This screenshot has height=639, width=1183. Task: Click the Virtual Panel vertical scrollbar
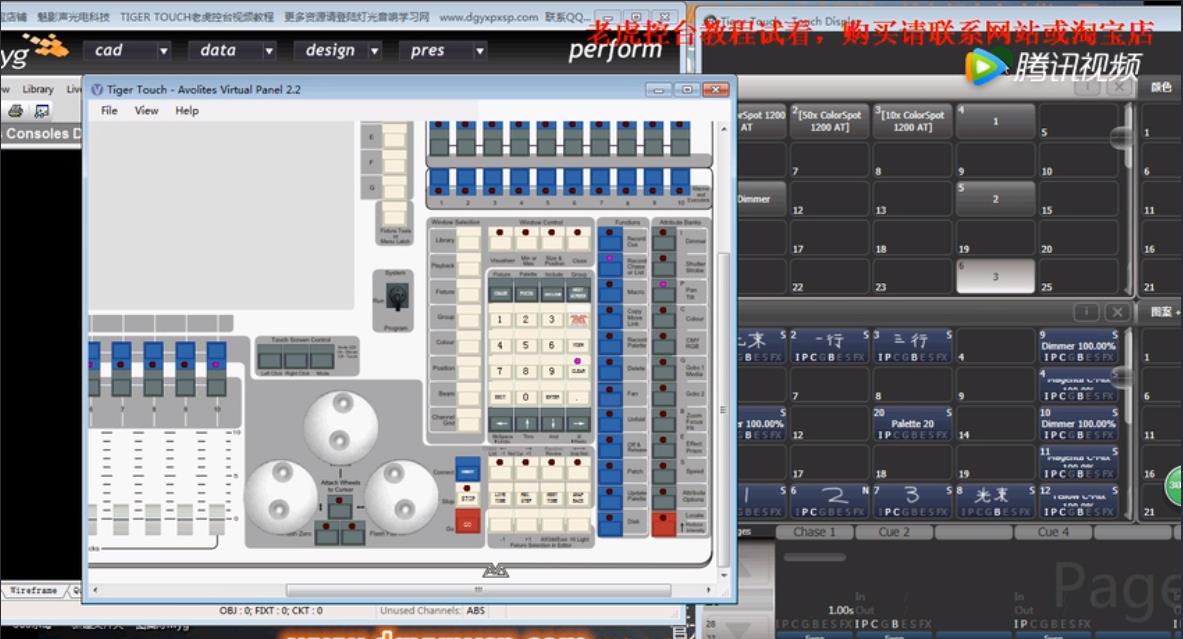[723, 411]
